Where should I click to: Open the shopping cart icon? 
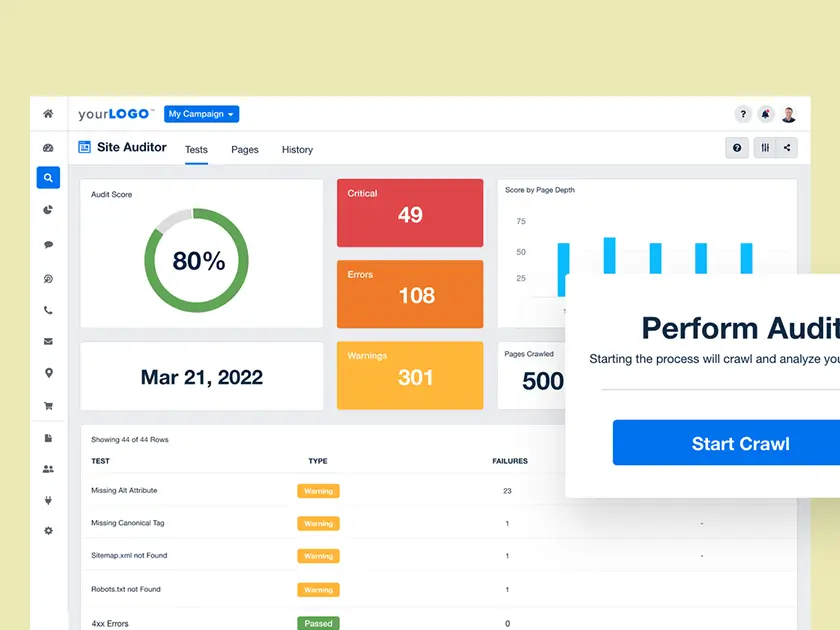tap(48, 405)
